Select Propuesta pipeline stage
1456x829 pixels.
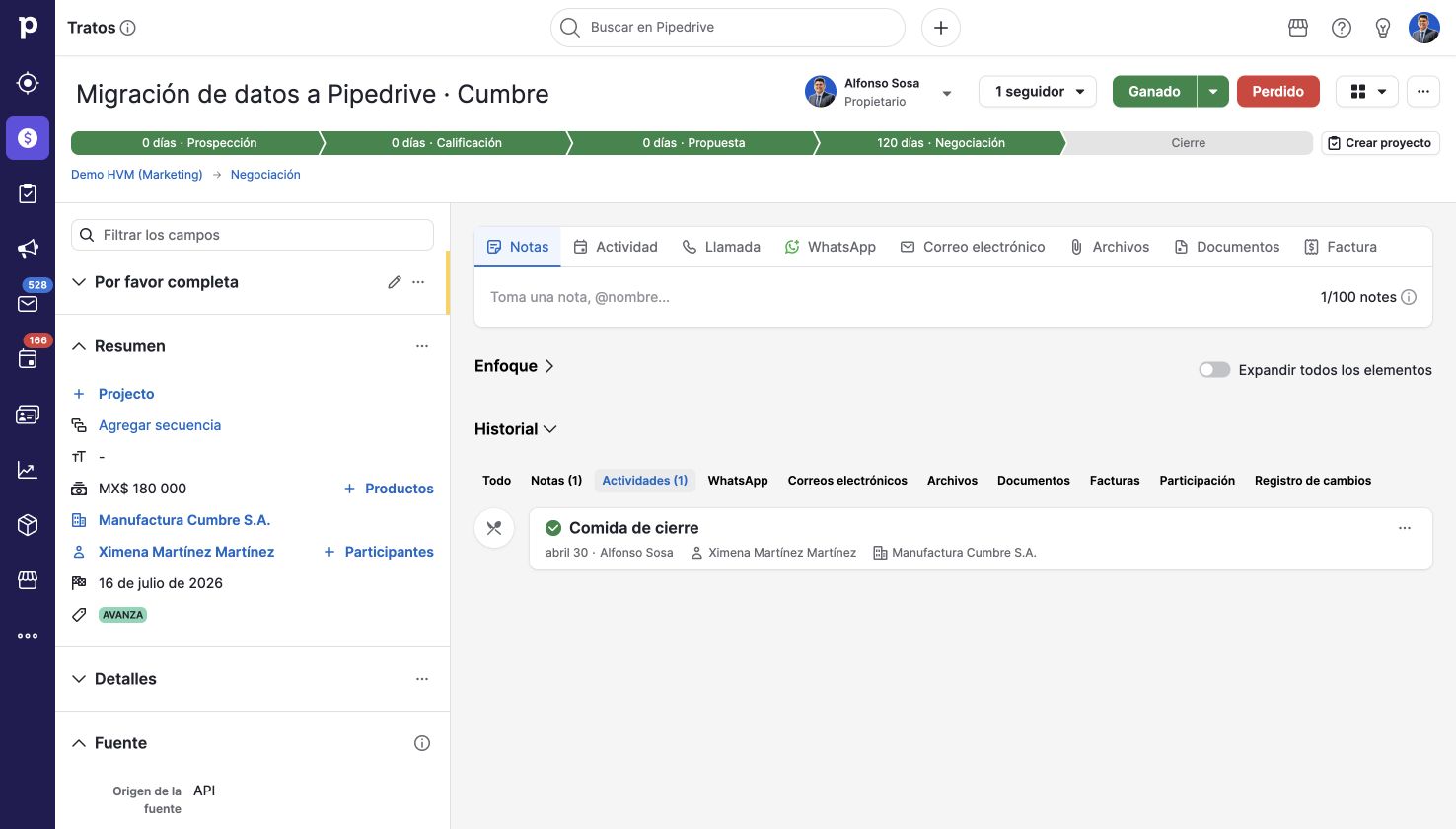click(x=693, y=143)
